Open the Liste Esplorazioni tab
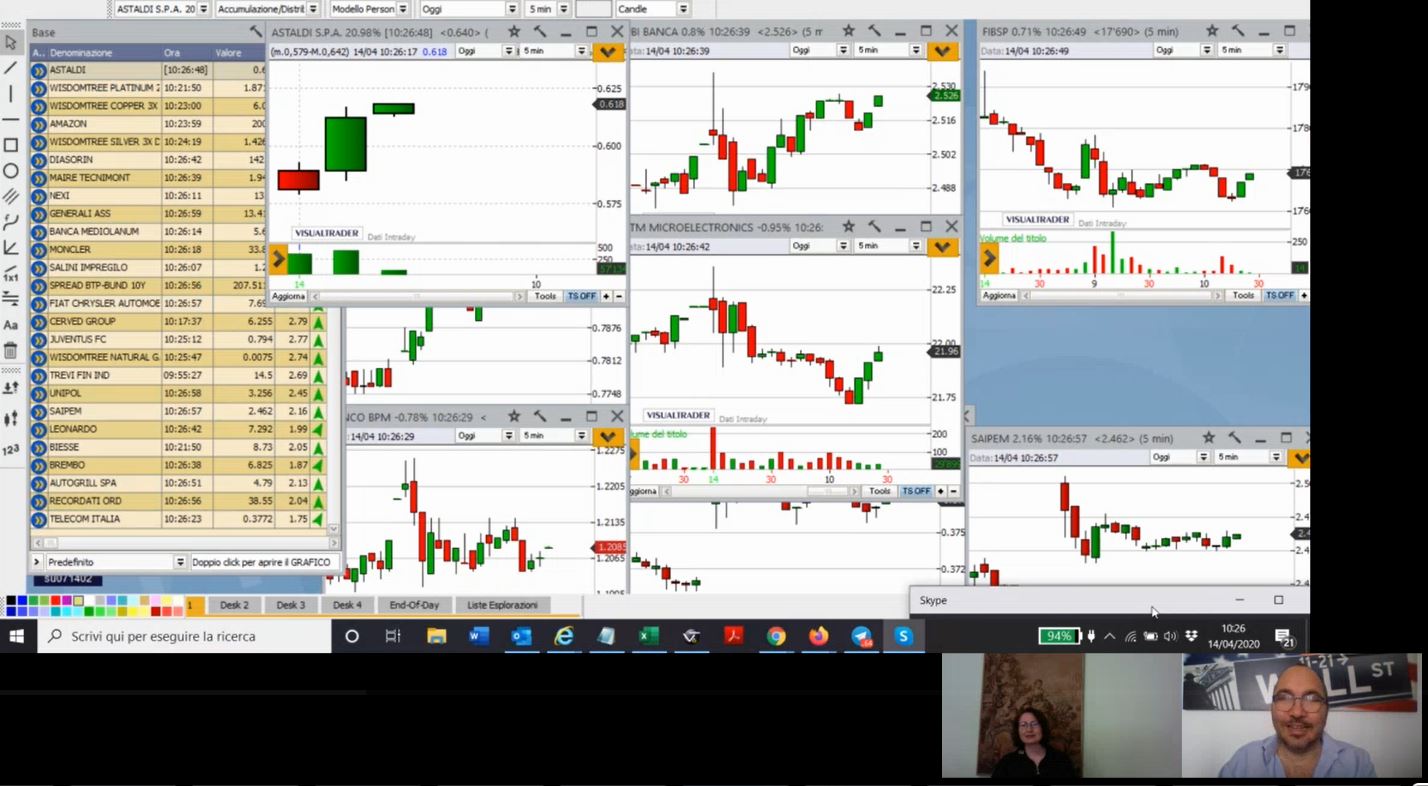Viewport: 1428px width, 786px height. 502,605
